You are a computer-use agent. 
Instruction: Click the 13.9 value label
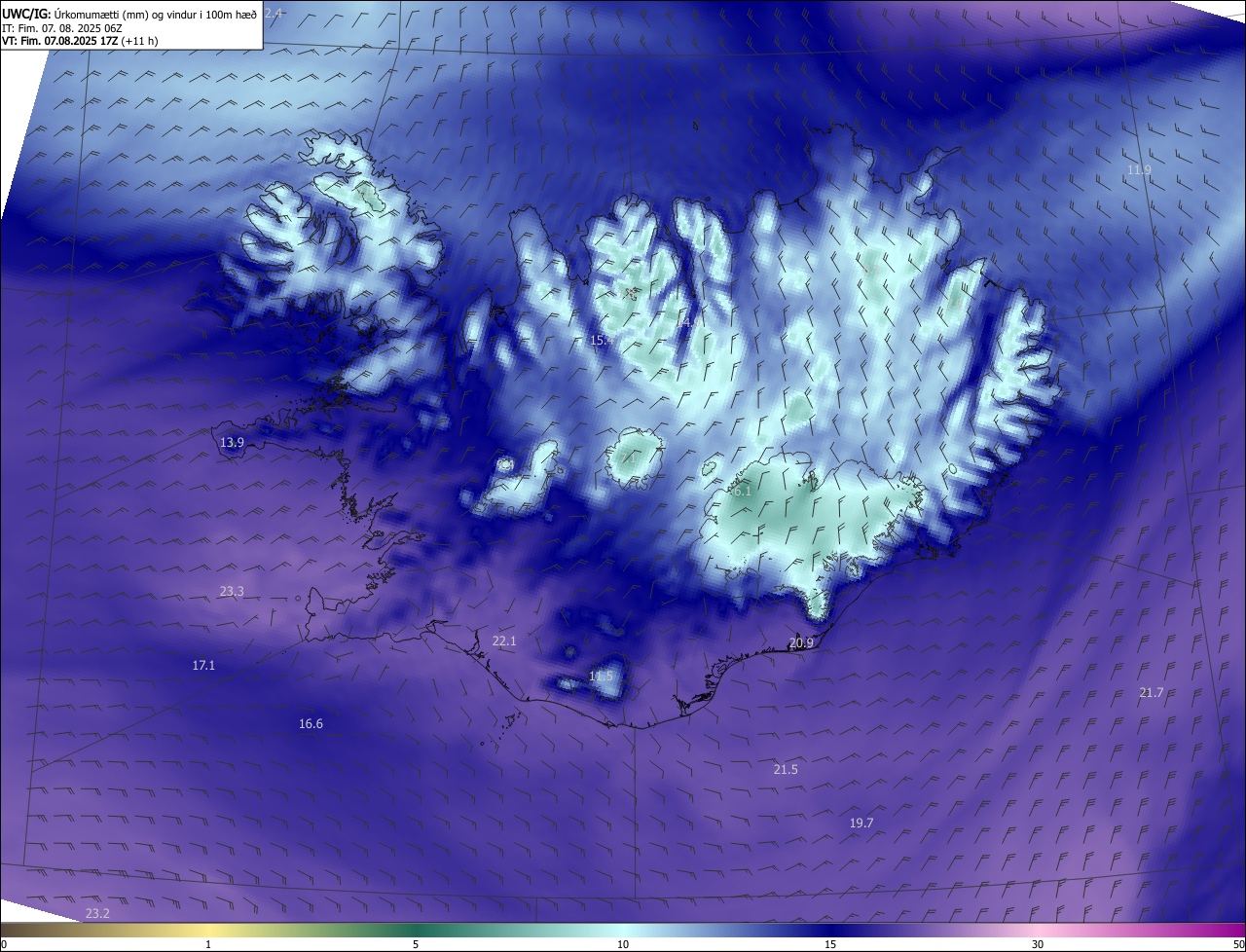[x=232, y=442]
